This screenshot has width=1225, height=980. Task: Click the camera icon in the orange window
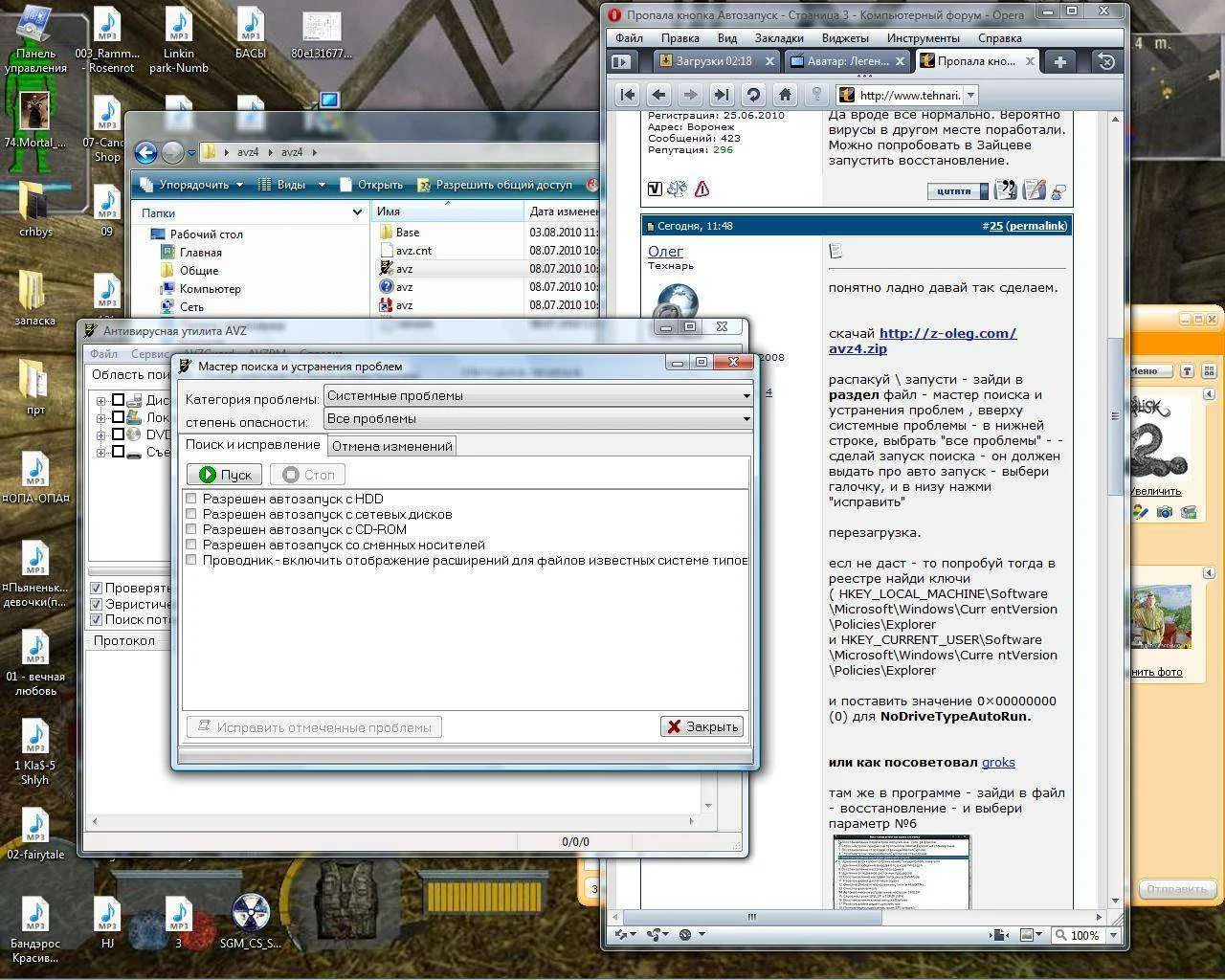(x=1164, y=512)
